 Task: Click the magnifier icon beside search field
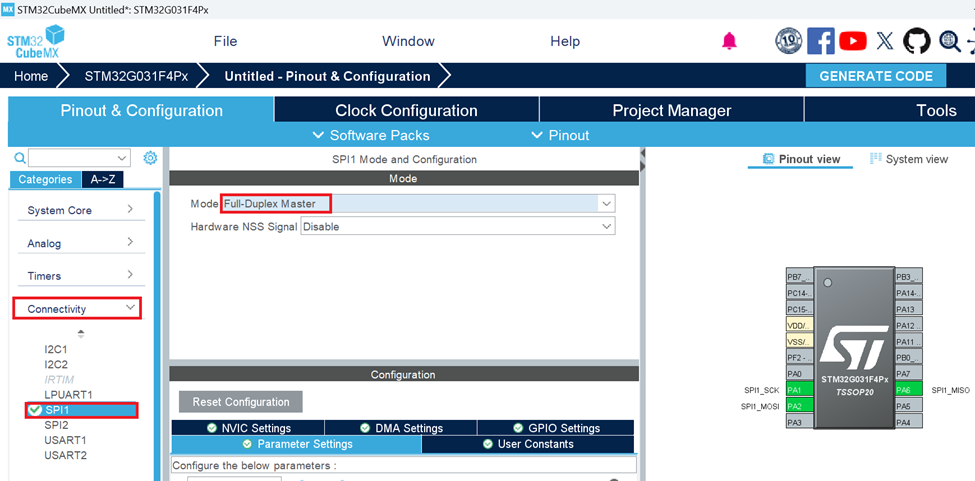(20, 158)
